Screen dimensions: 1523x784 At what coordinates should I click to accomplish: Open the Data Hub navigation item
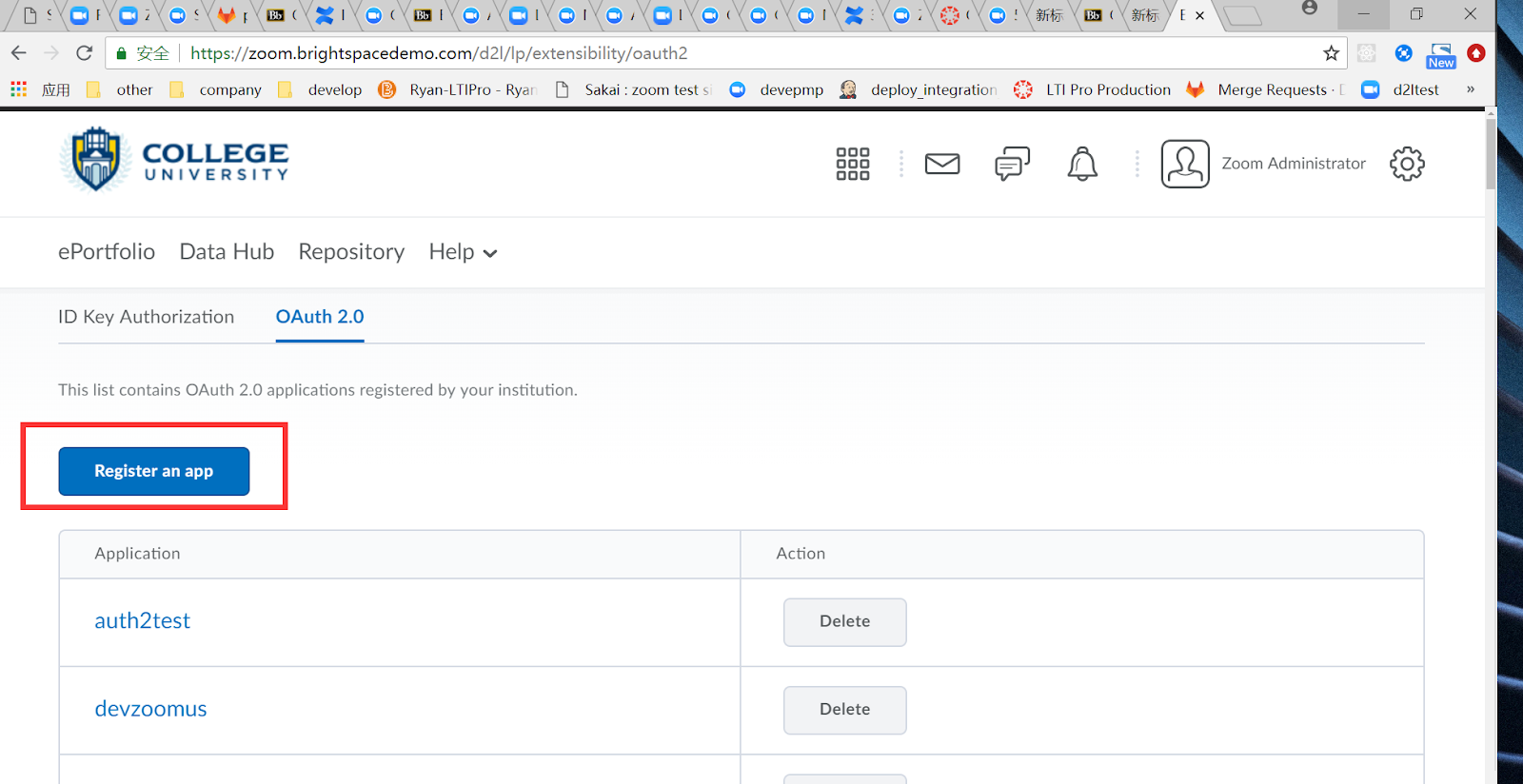click(x=227, y=251)
